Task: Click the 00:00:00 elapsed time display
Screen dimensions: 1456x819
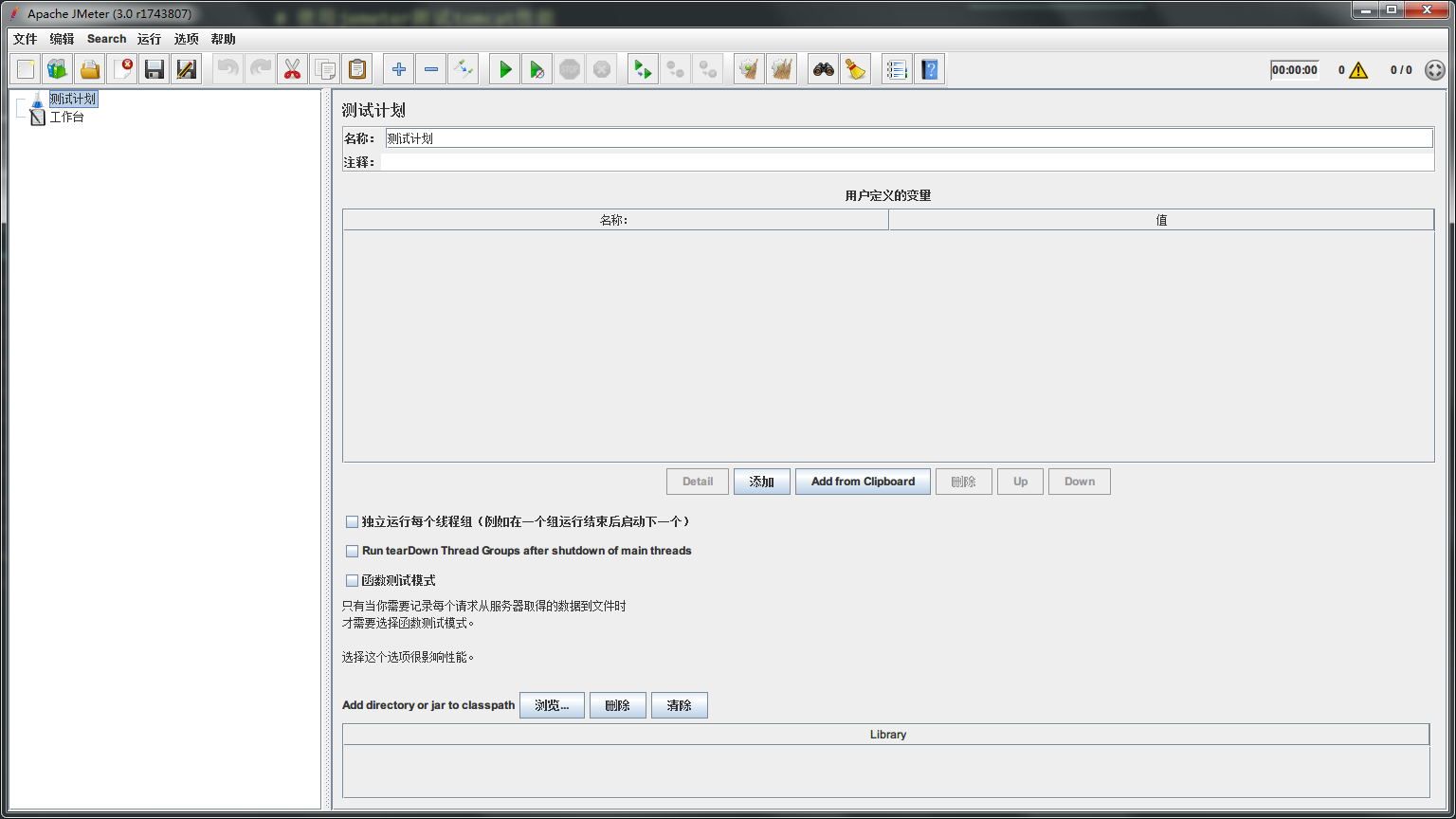Action: (1295, 70)
